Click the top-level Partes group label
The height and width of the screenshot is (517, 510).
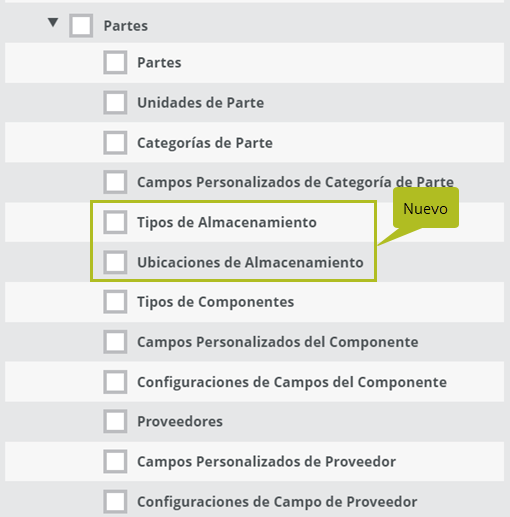coord(126,26)
